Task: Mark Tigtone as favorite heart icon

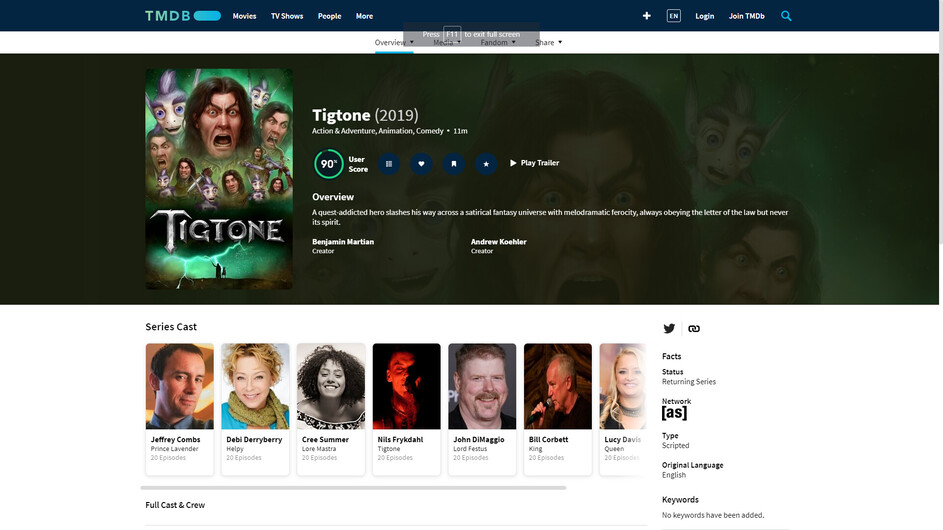Action: (x=422, y=164)
